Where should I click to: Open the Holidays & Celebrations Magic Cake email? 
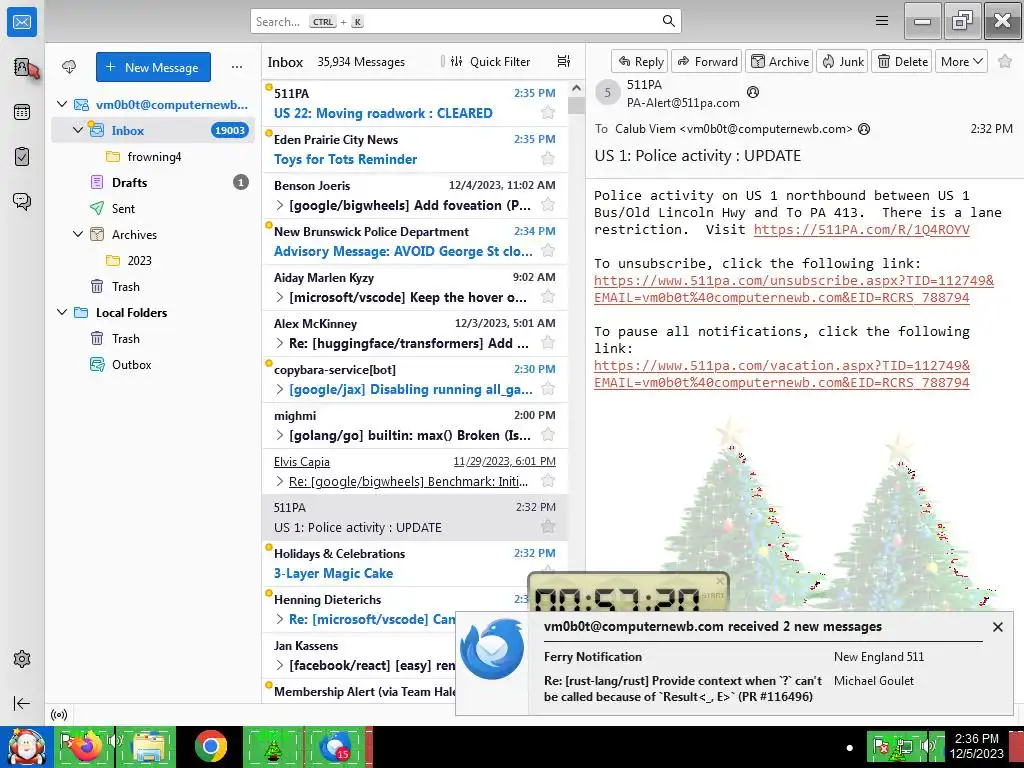point(415,563)
